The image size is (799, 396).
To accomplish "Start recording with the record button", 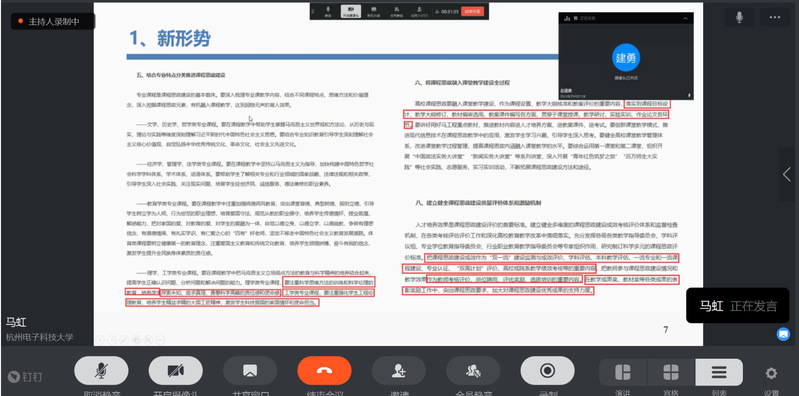I will tap(547, 371).
